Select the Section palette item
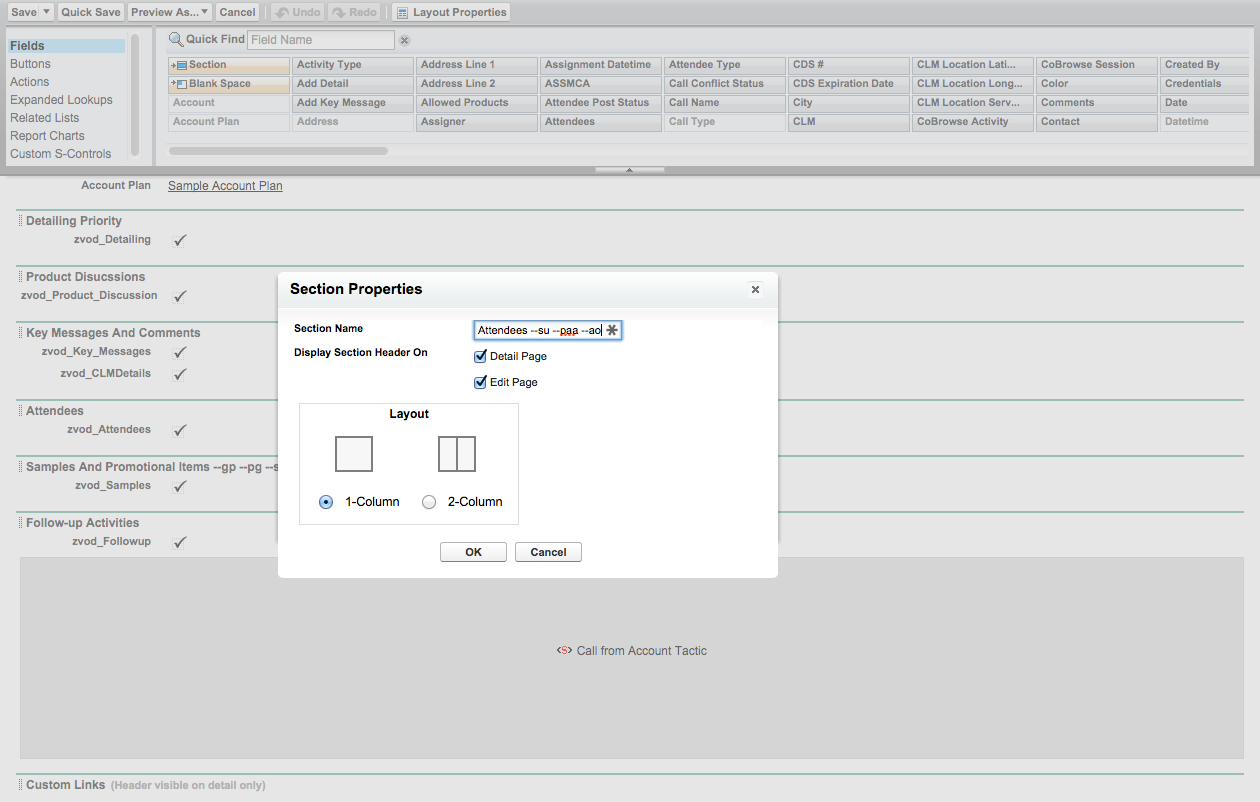Viewport: 1260px width, 802px height. pyautogui.click(x=228, y=65)
